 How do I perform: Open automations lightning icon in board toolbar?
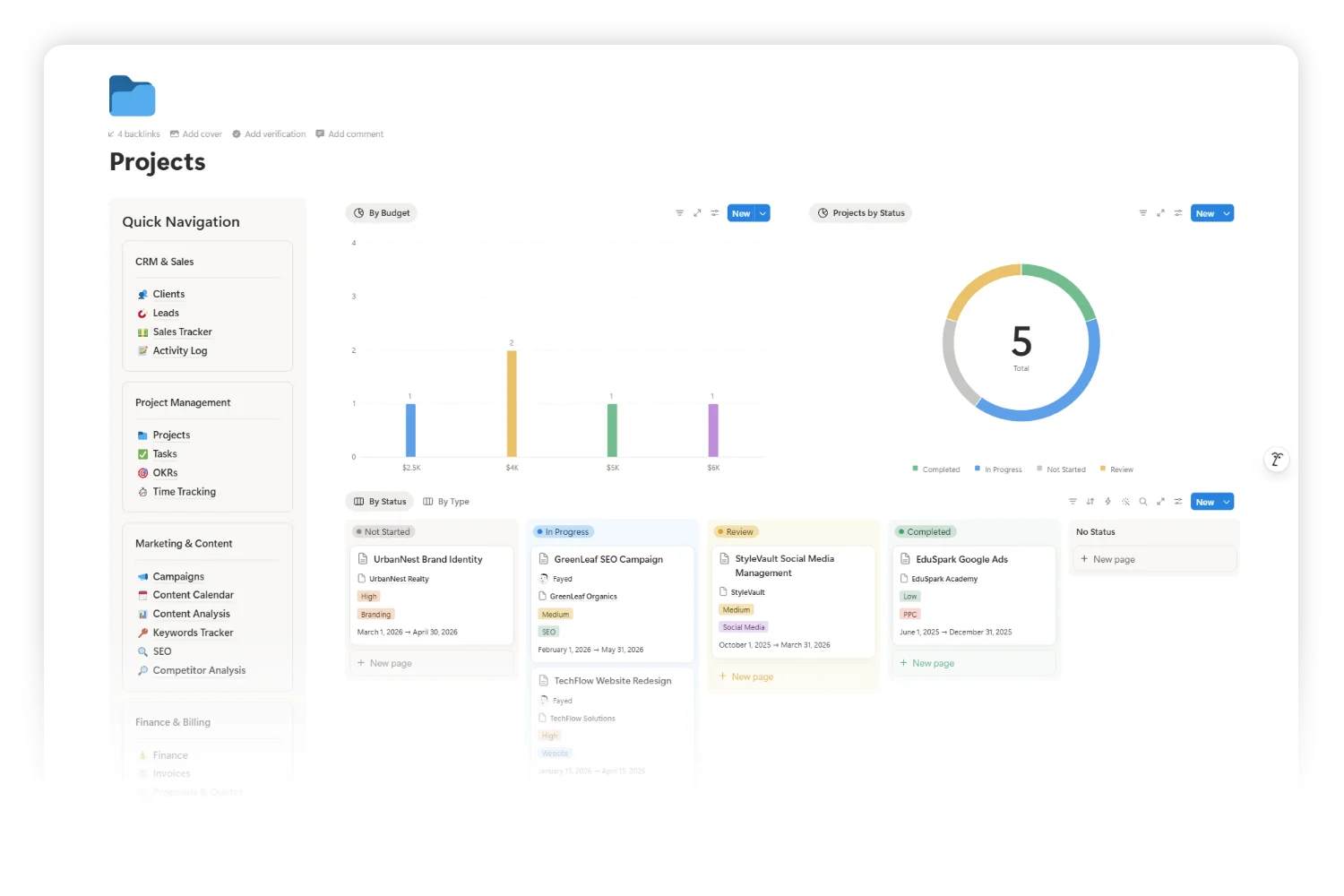(1108, 502)
